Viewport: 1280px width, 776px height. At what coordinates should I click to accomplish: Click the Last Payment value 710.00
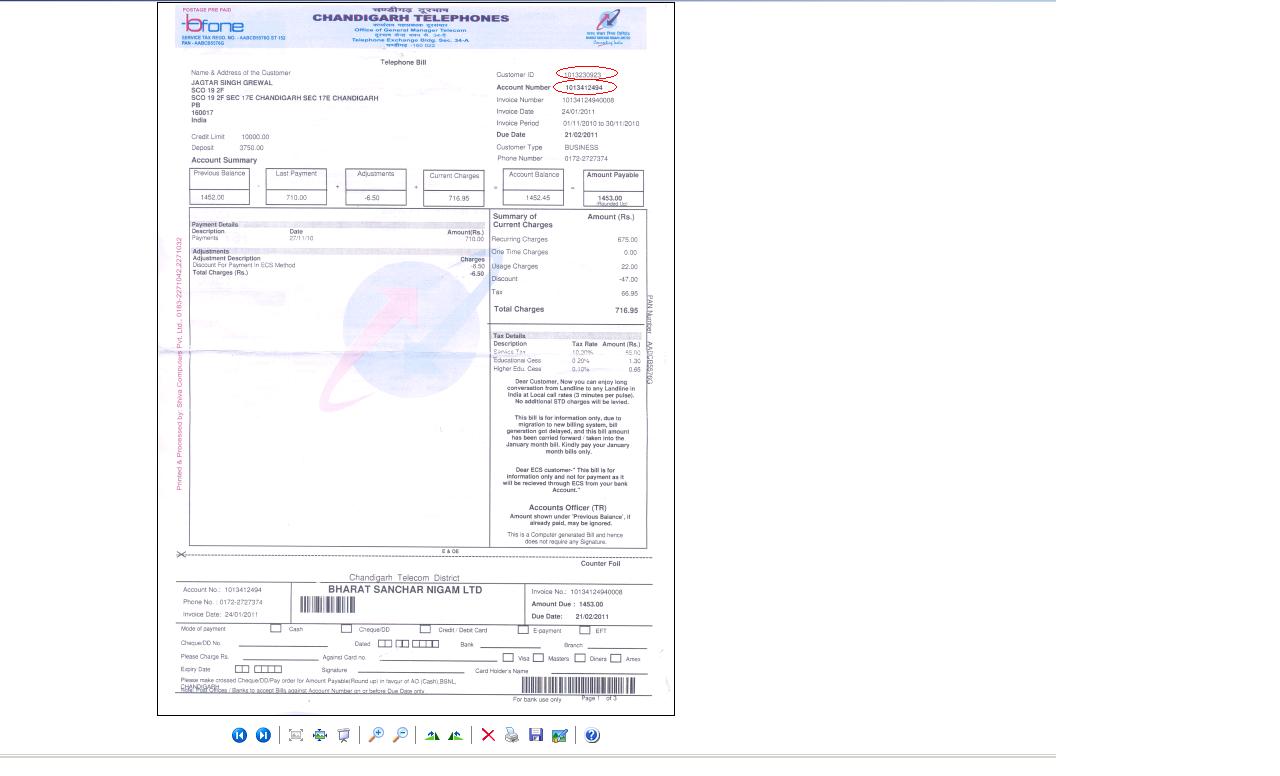point(296,198)
